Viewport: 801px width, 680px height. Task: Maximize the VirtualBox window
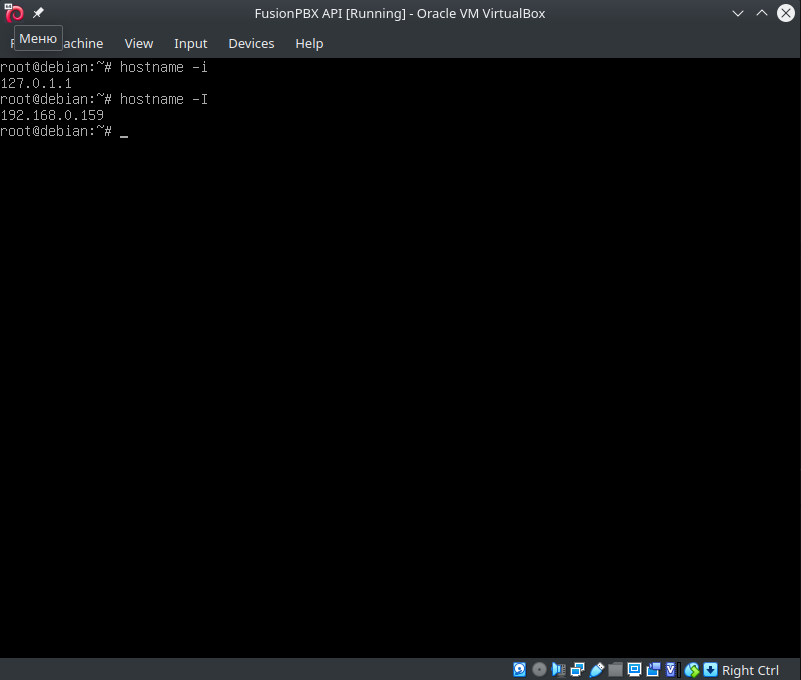[x=762, y=13]
